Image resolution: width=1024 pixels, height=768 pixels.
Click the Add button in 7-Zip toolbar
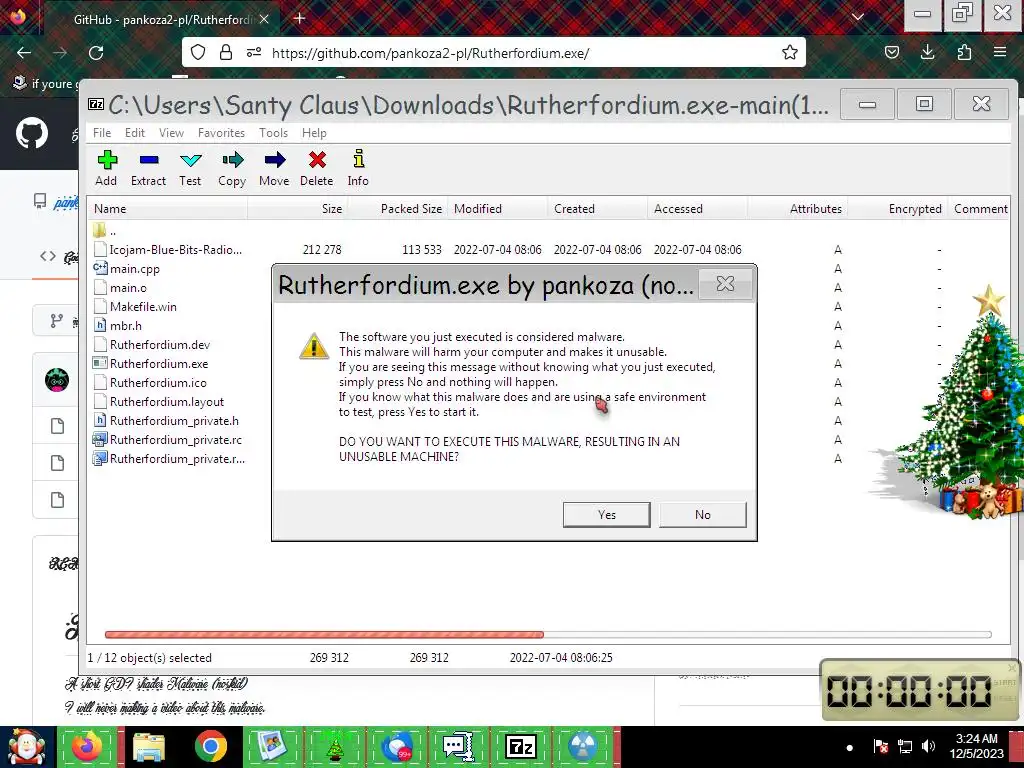(106, 168)
